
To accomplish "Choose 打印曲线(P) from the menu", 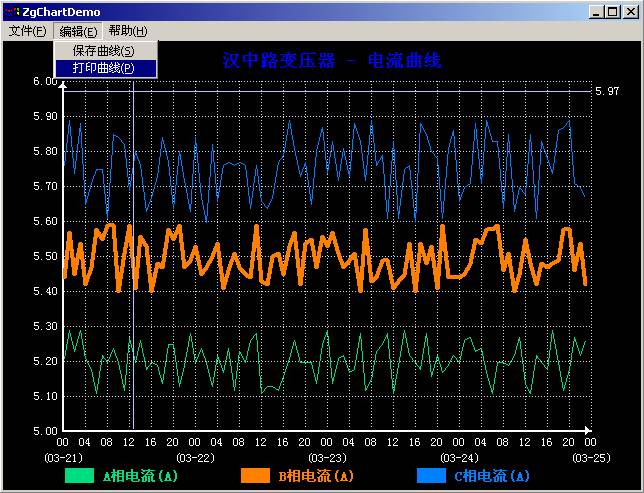I will point(106,68).
